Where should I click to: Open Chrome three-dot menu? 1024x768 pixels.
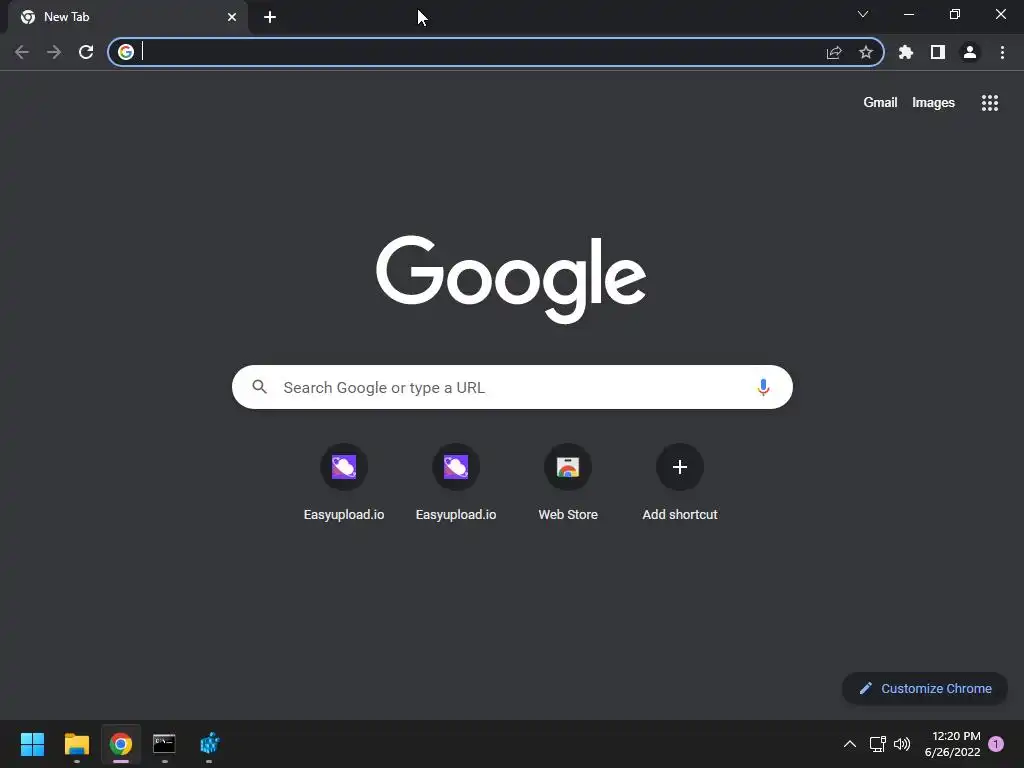1002,52
